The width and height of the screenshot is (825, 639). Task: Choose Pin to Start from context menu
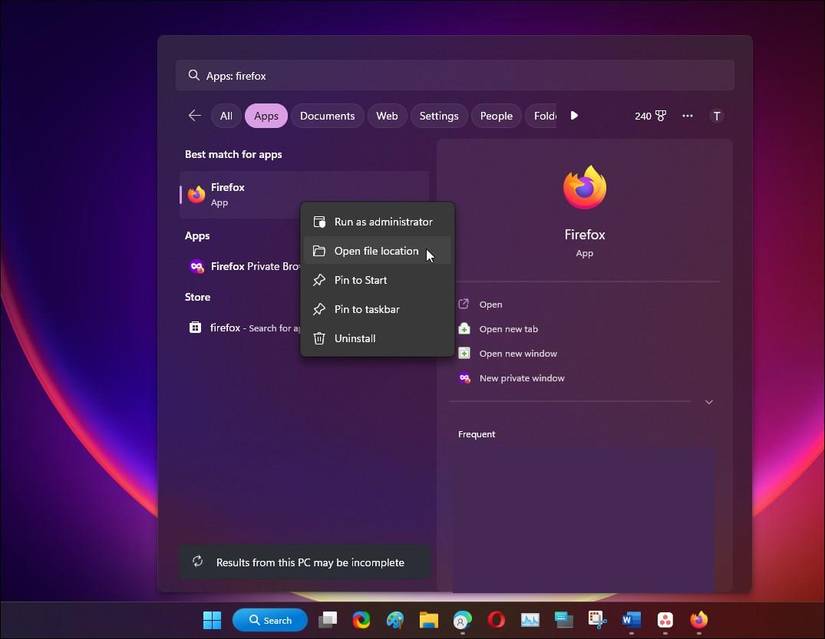[377, 280]
